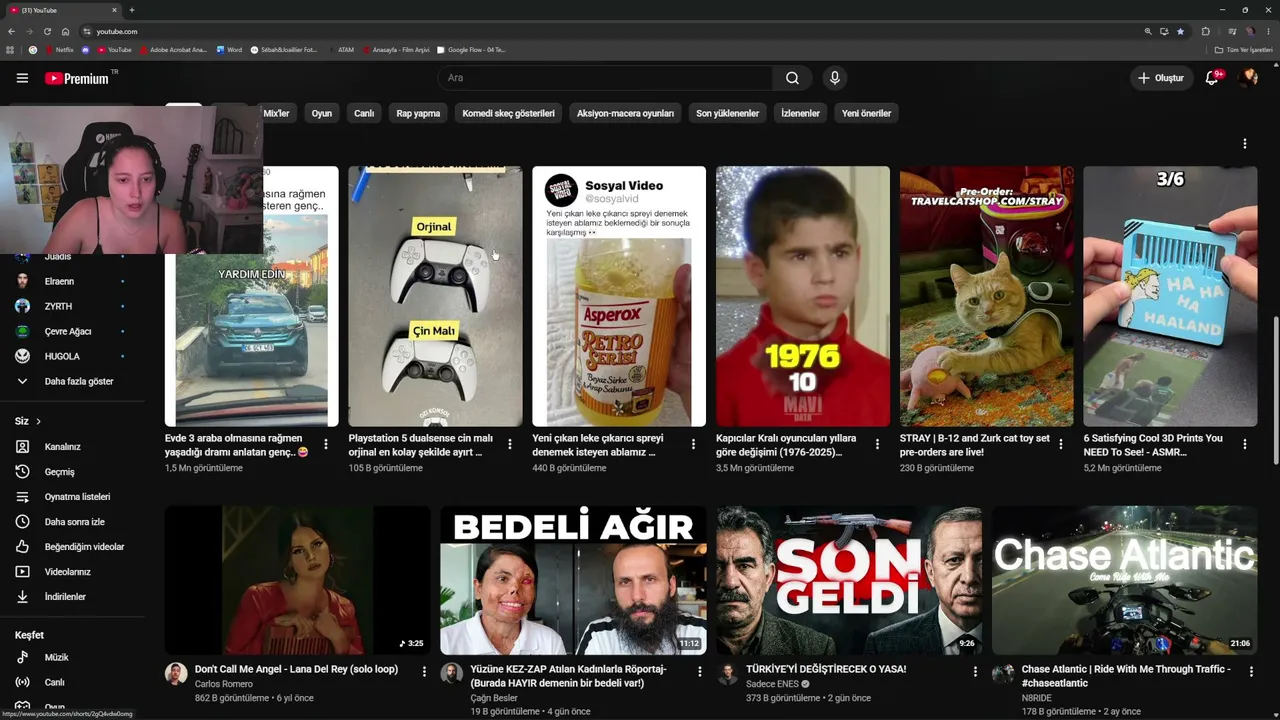Open Kanalınız in the sidebar
Screen dimensions: 1280x720
tap(62, 447)
